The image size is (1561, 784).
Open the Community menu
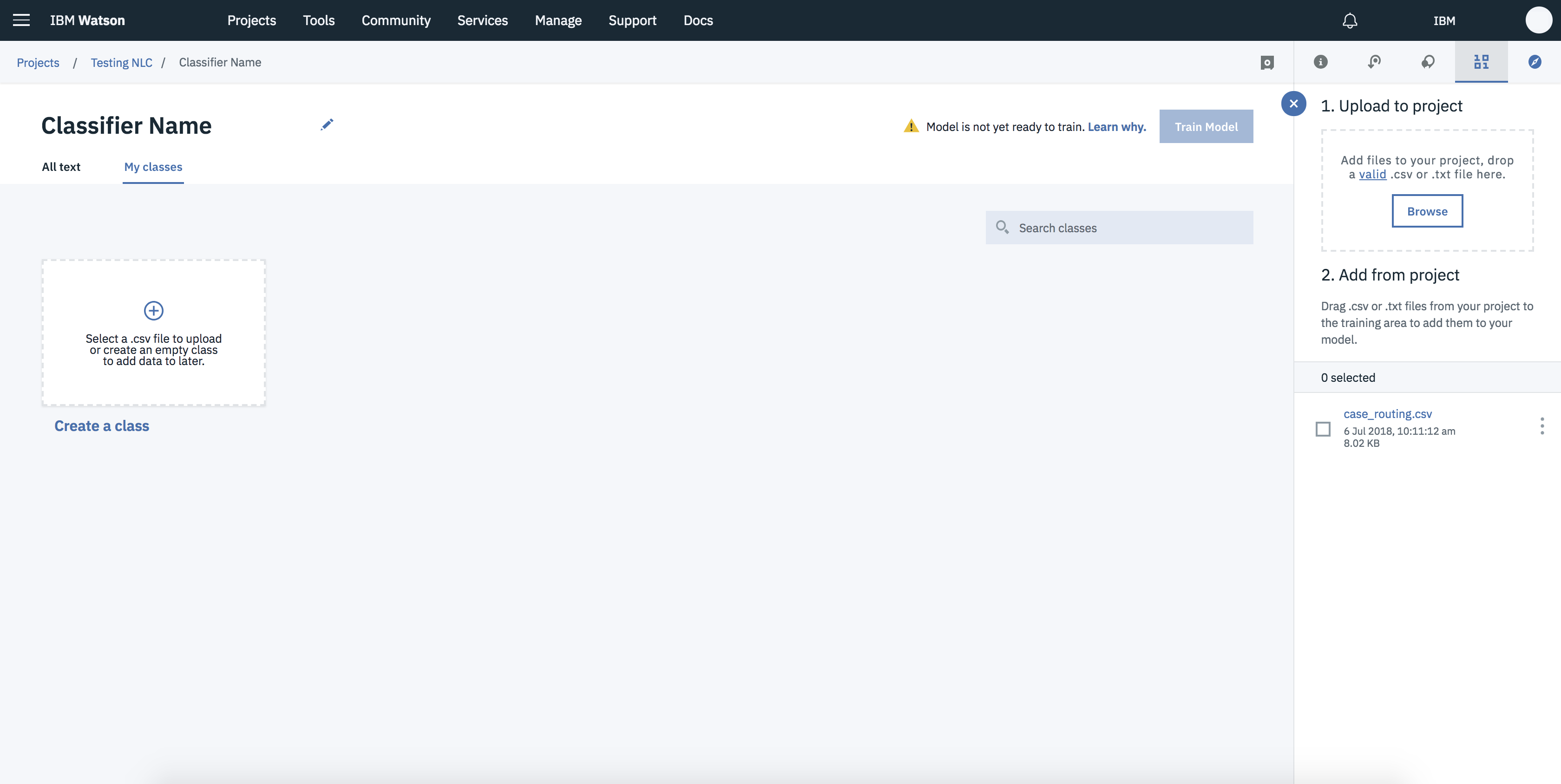pyautogui.click(x=396, y=20)
